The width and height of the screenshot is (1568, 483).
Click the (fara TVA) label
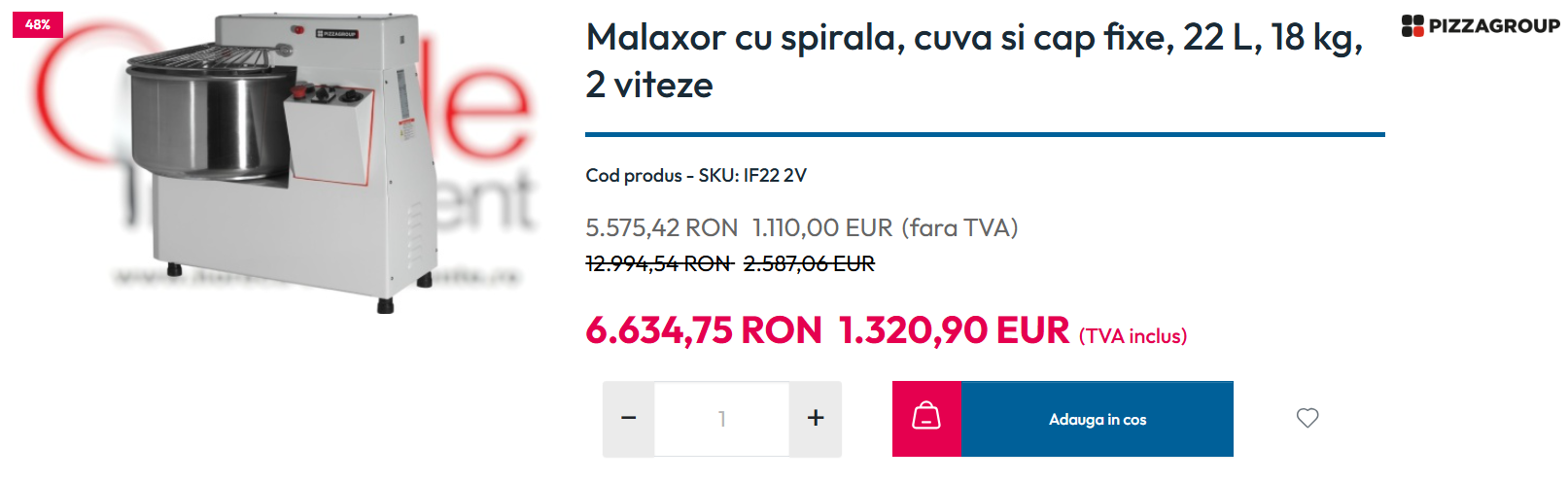click(x=959, y=228)
